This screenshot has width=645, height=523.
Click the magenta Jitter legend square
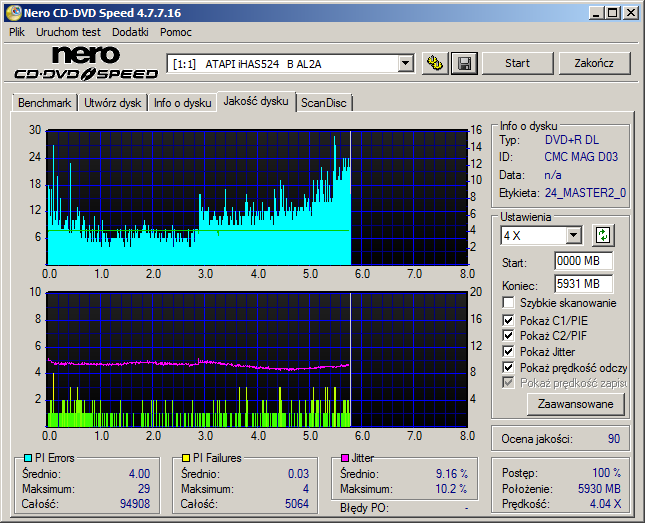point(345,458)
